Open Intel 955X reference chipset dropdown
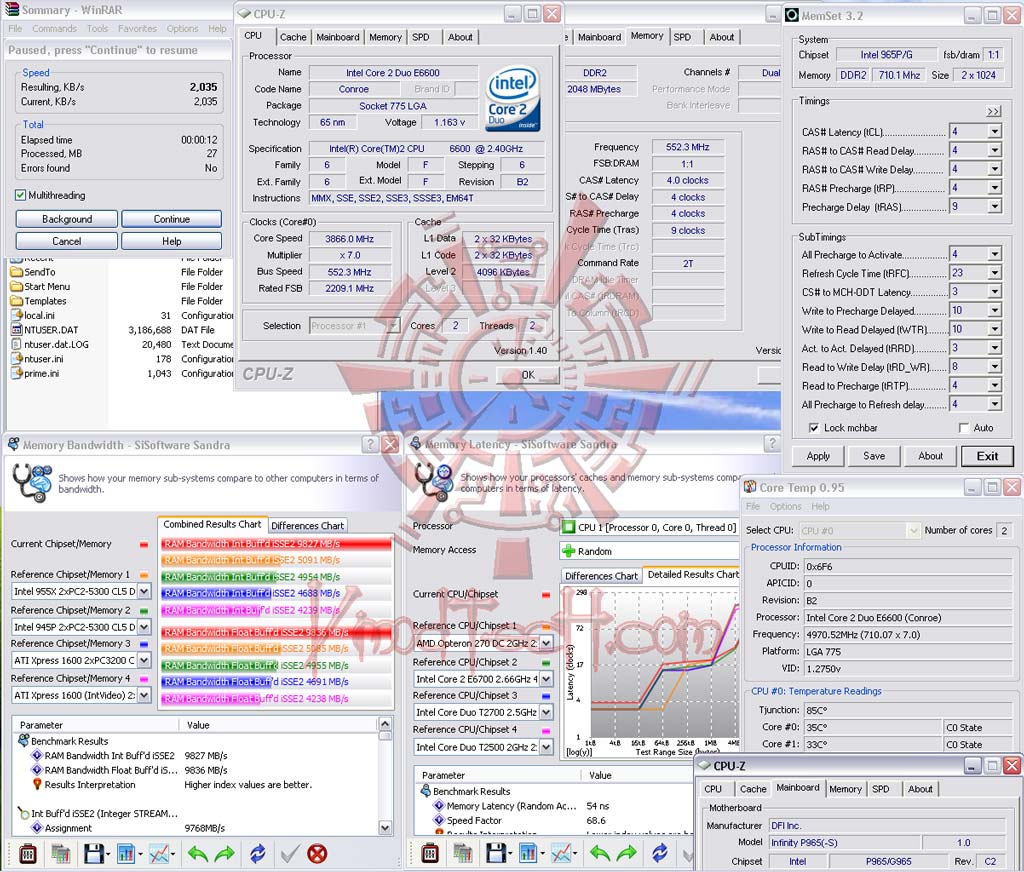 (144, 591)
